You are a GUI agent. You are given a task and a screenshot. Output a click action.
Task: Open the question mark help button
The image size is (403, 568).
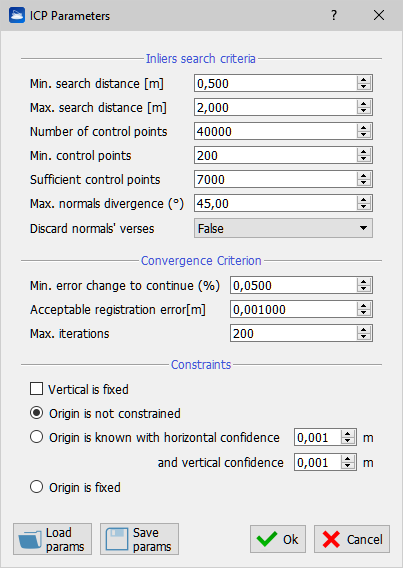[x=334, y=15]
